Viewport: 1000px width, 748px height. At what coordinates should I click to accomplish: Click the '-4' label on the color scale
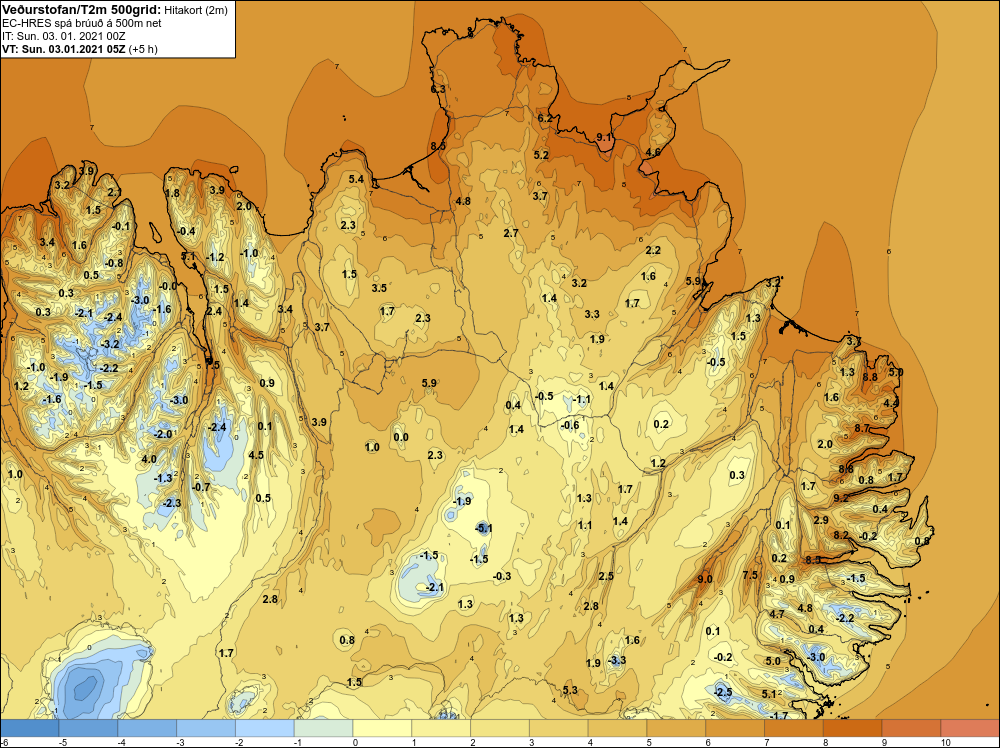(121, 743)
